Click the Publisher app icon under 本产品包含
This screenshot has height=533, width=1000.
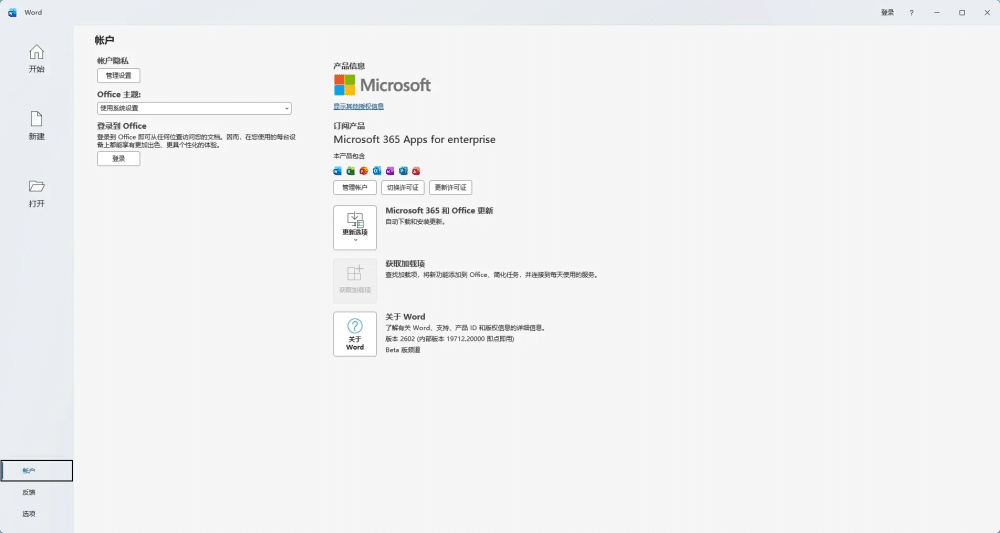coord(403,171)
